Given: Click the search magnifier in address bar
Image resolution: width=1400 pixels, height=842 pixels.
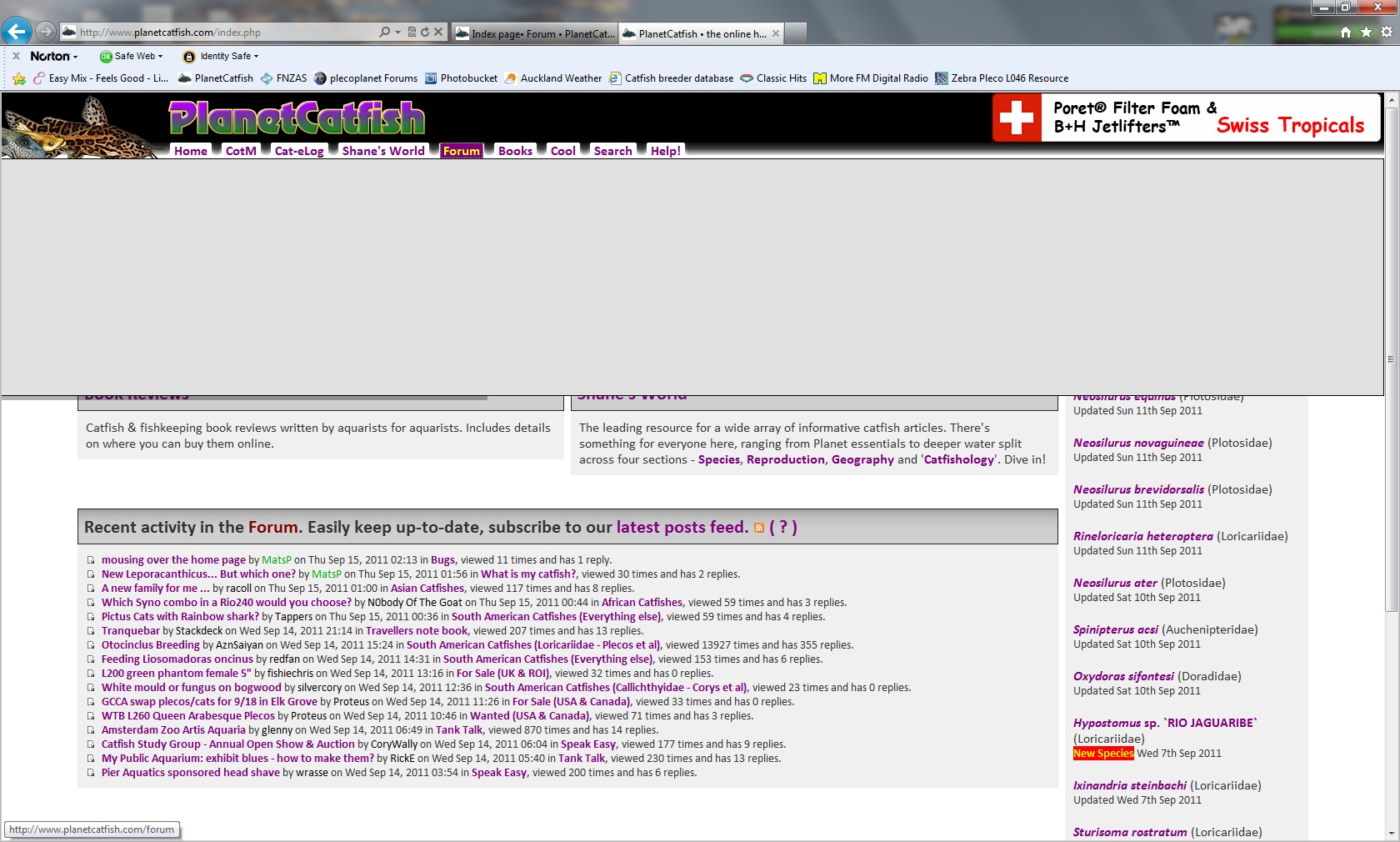Looking at the screenshot, I should coord(384,33).
